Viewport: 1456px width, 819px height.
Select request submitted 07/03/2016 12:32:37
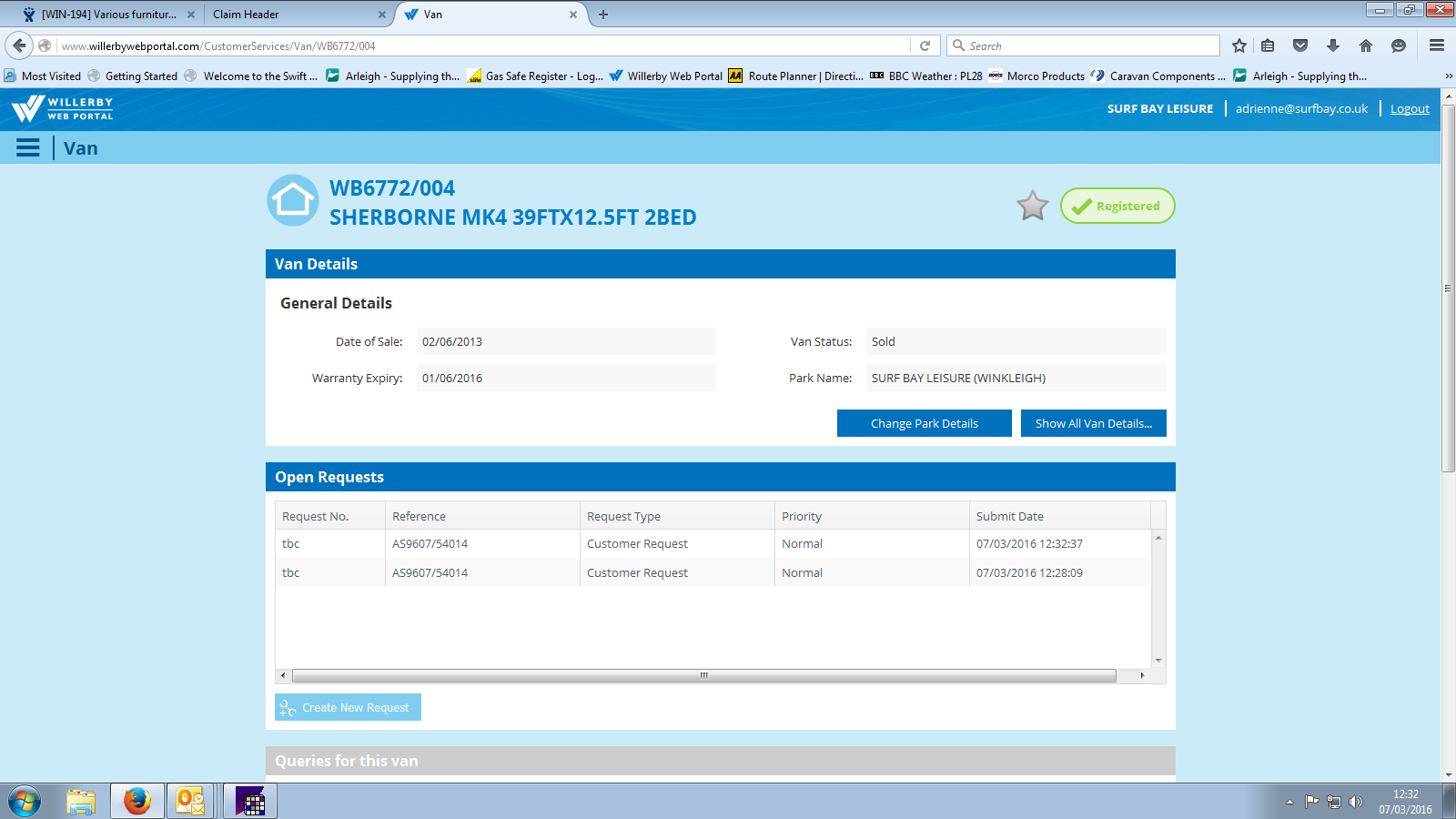(713, 543)
